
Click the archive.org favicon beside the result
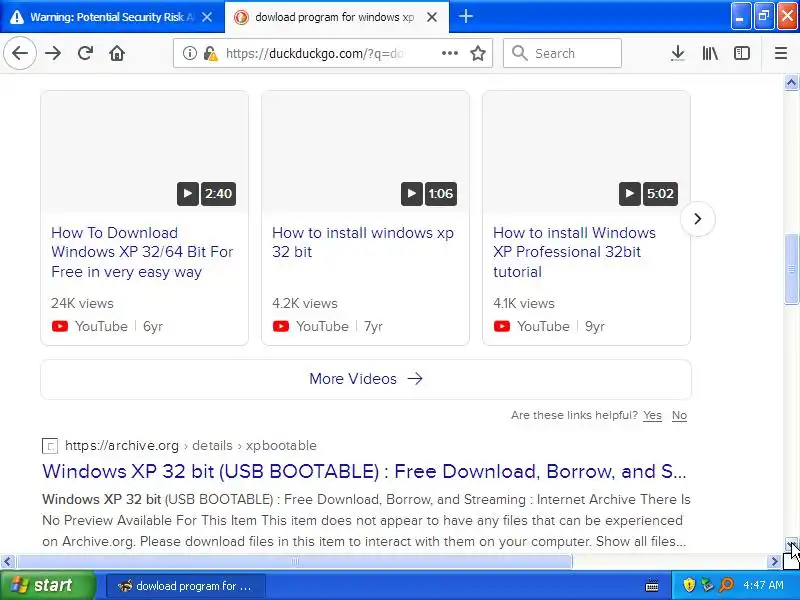(49, 446)
